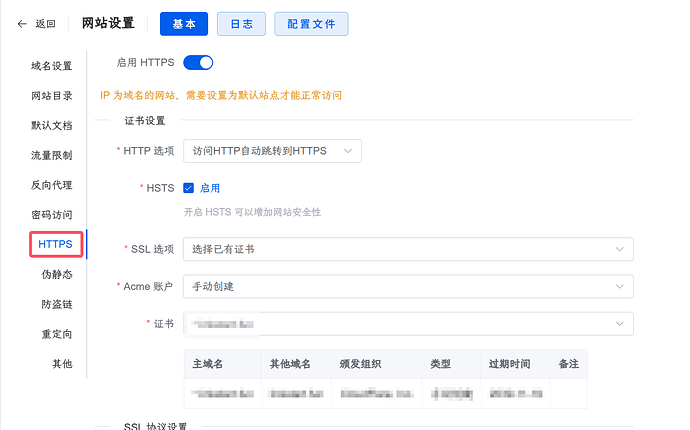Click the 返回 link
690x430 pixels.
coord(45,24)
